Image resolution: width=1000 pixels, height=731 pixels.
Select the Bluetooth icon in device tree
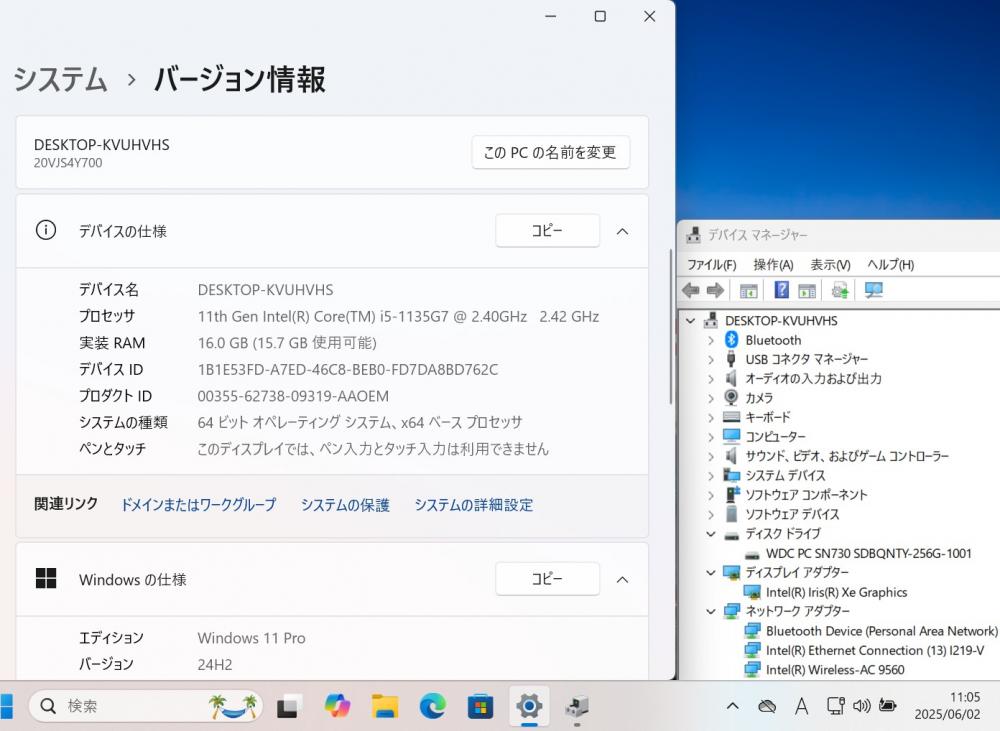click(732, 339)
